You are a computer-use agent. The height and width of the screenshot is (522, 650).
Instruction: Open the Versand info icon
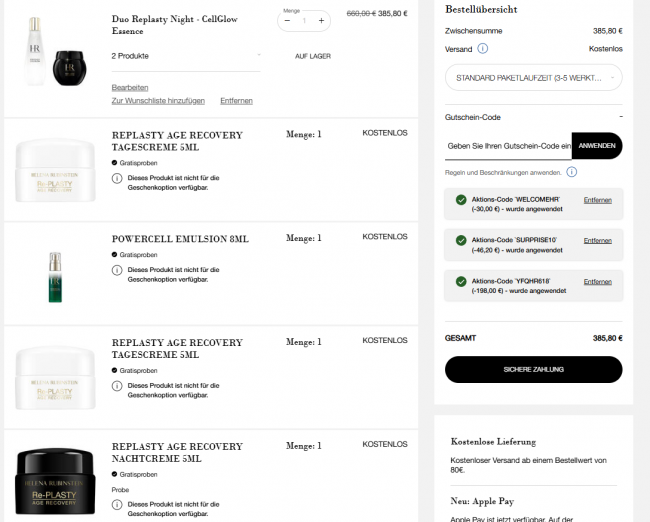coord(483,49)
